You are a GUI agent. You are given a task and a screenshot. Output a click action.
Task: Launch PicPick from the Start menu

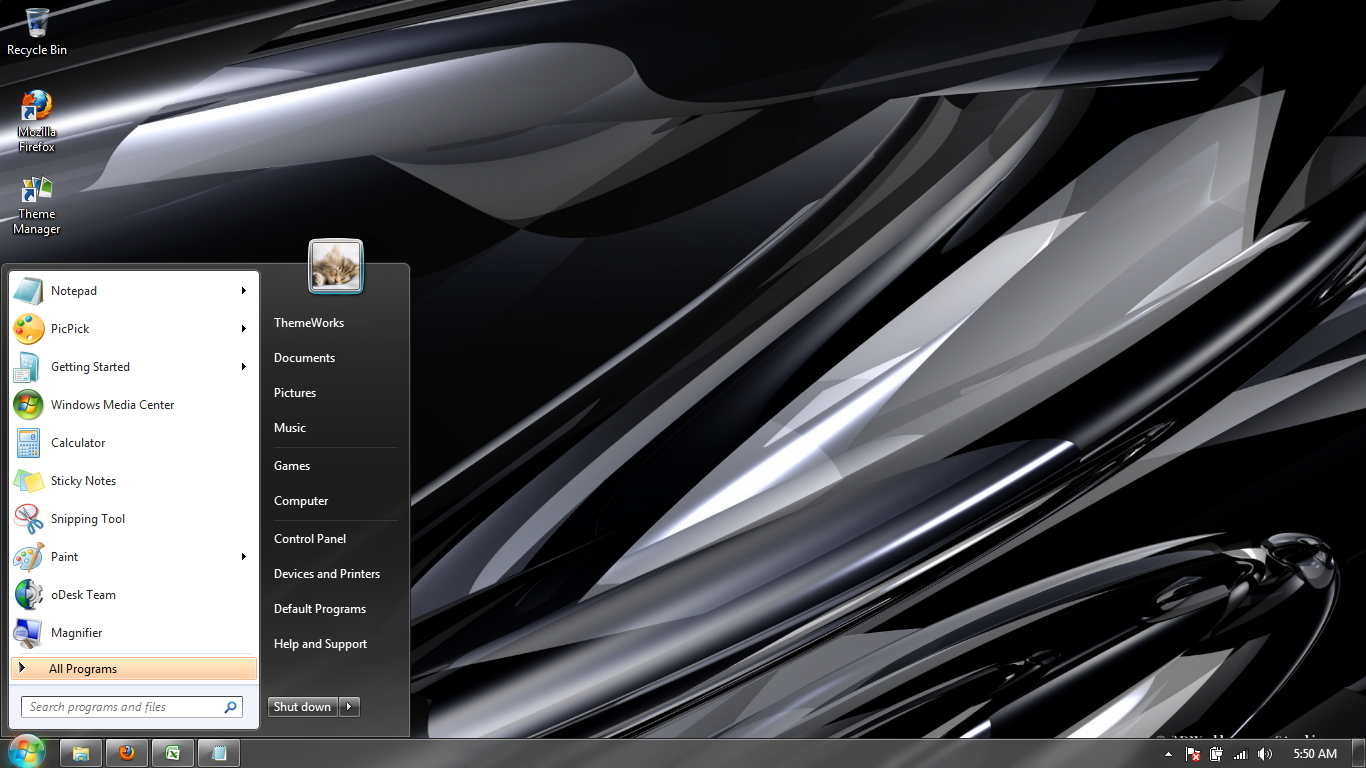click(134, 329)
